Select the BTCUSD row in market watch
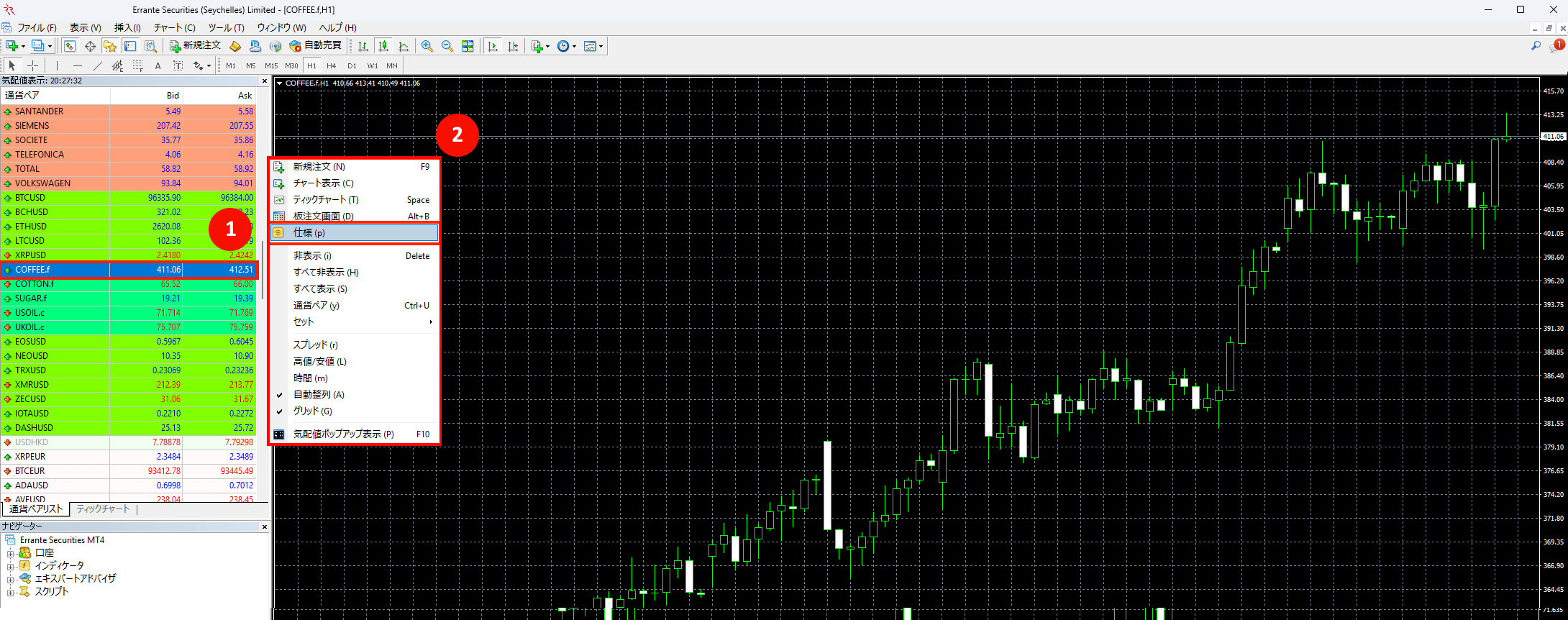Viewport: 1568px width, 620px height. tap(128, 198)
